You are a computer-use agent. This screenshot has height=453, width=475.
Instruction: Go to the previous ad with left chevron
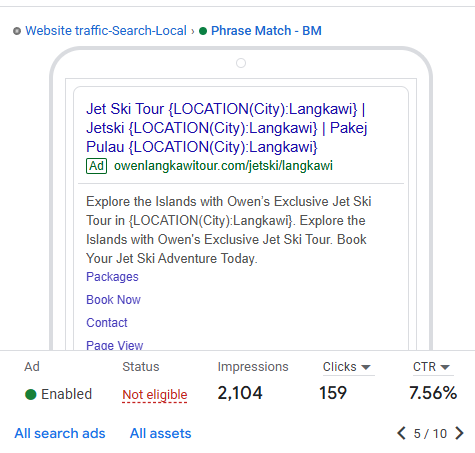coord(402,433)
